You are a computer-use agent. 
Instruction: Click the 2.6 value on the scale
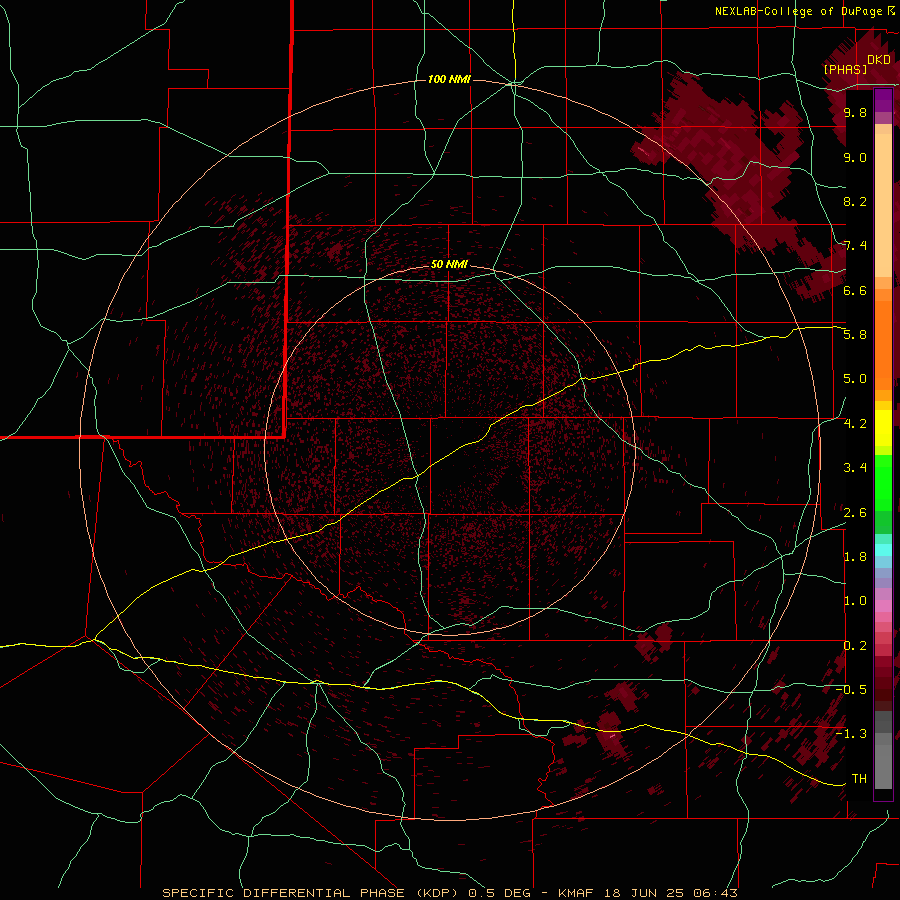coord(855,512)
